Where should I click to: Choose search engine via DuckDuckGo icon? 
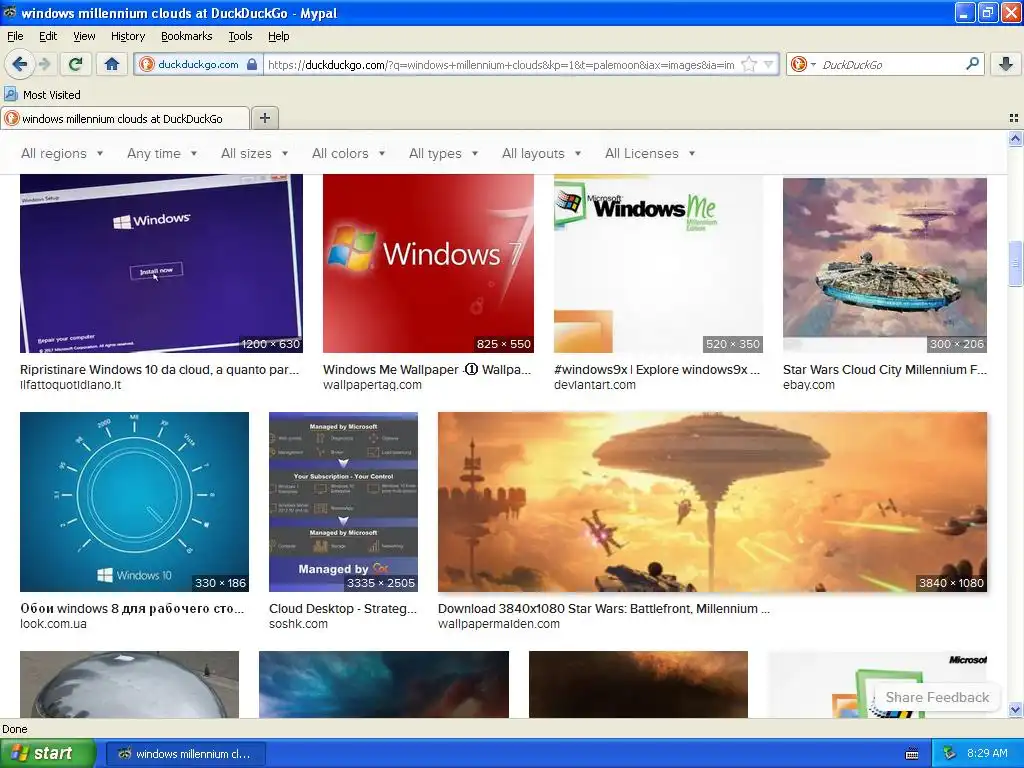[803, 64]
